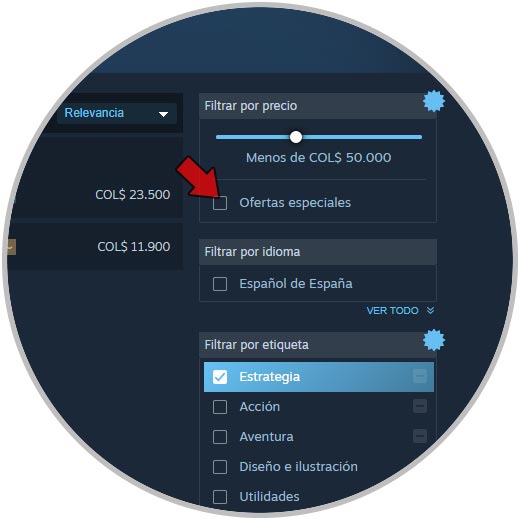Exclude the Aventura tag with its minus icon

point(420,436)
